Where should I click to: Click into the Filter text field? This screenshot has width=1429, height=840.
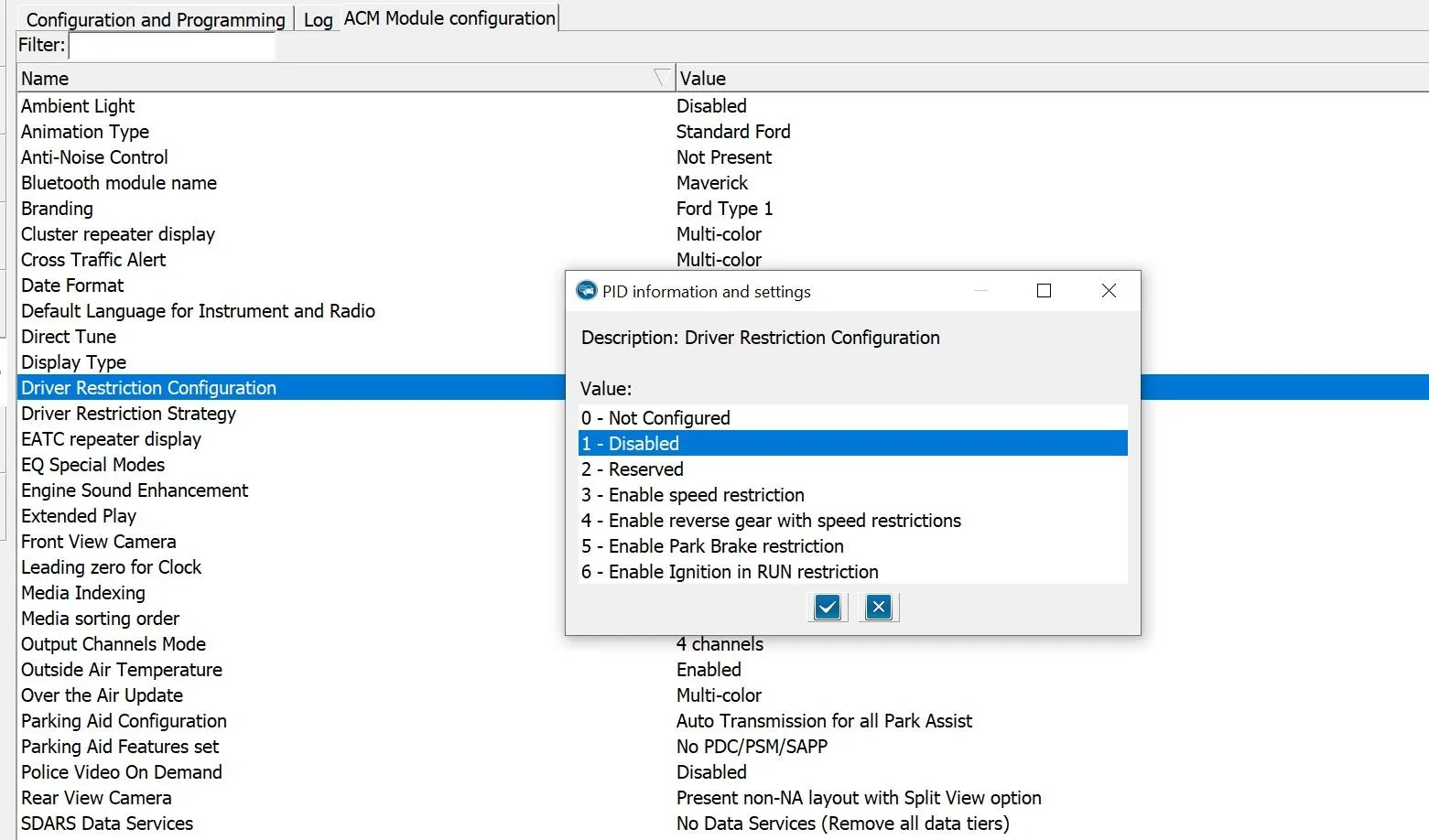172,46
